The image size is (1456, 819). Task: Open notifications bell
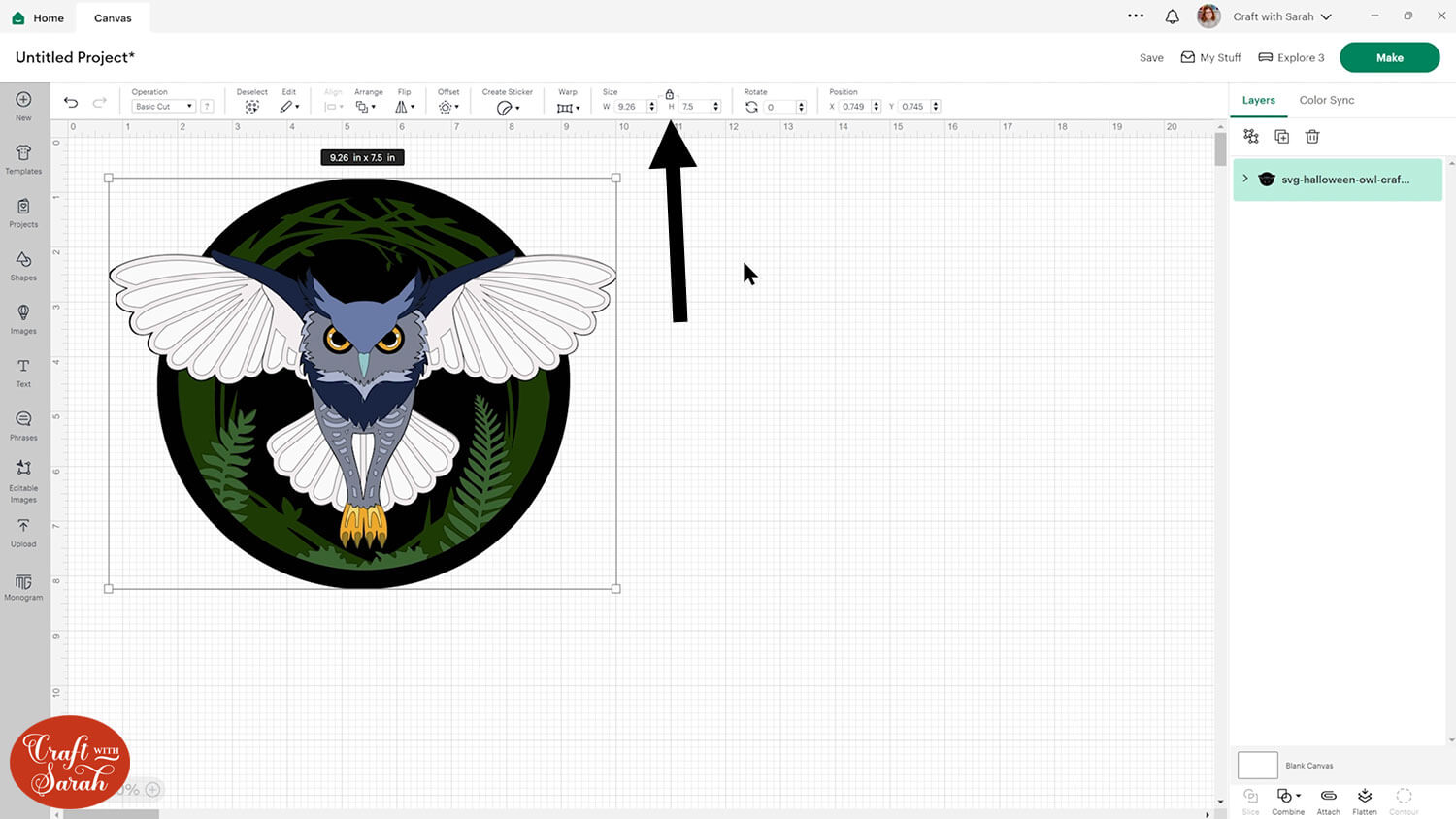[1172, 16]
